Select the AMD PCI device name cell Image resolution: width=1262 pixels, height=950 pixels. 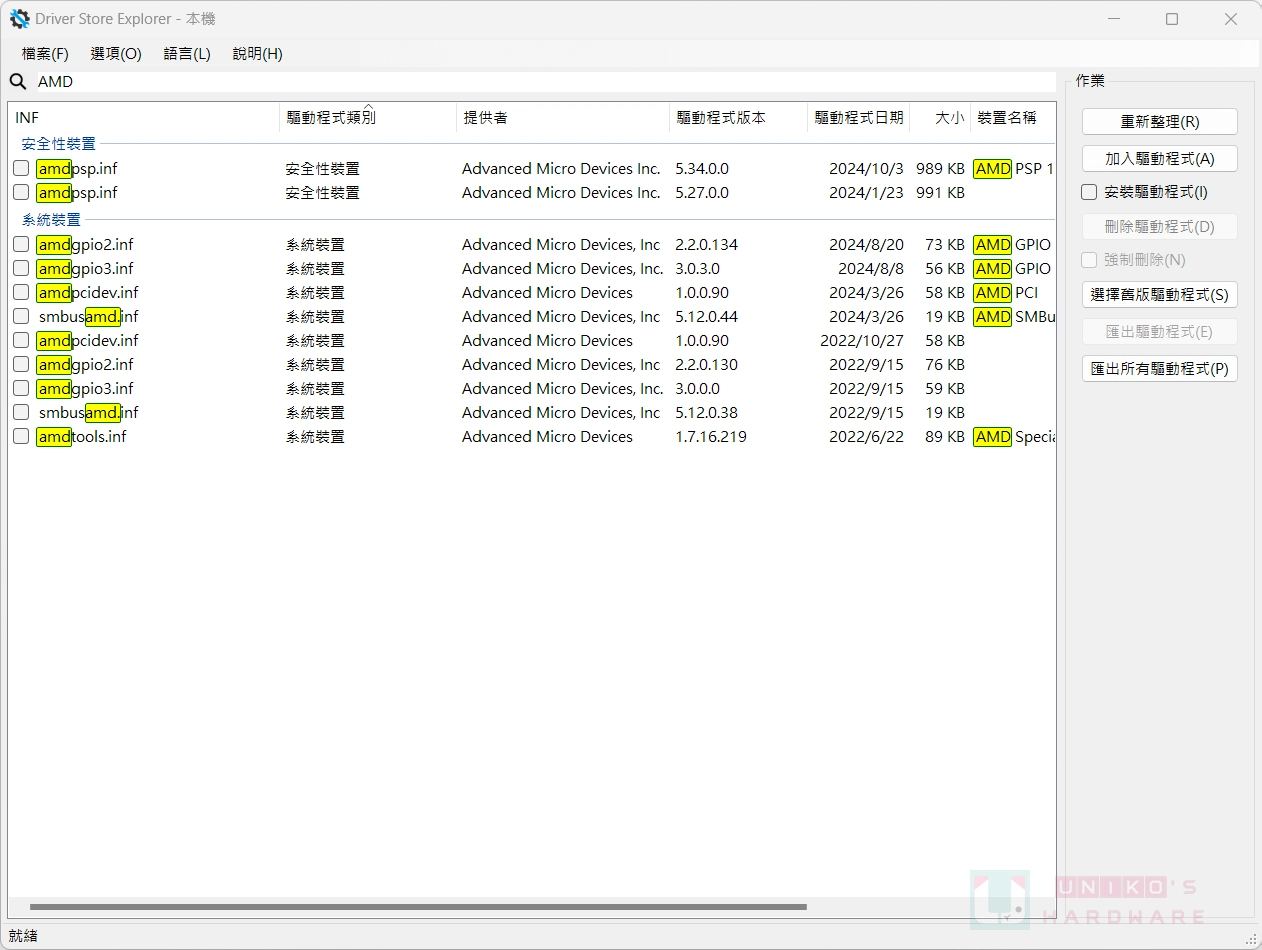pos(1006,293)
